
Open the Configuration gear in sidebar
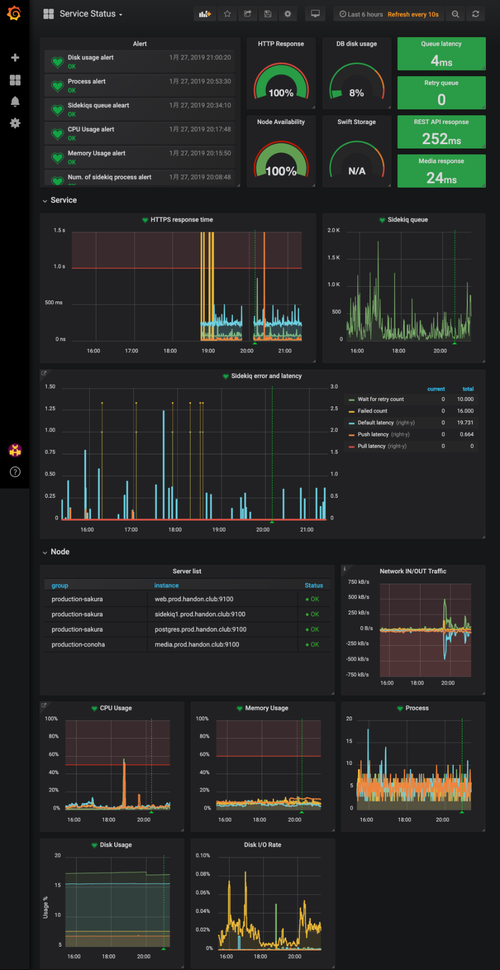tap(15, 123)
